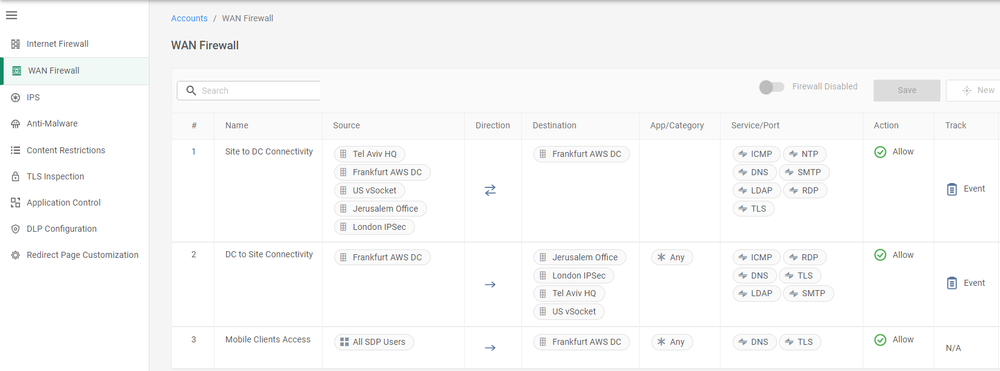
Task: Click the IPS sidebar icon
Action: [16, 98]
